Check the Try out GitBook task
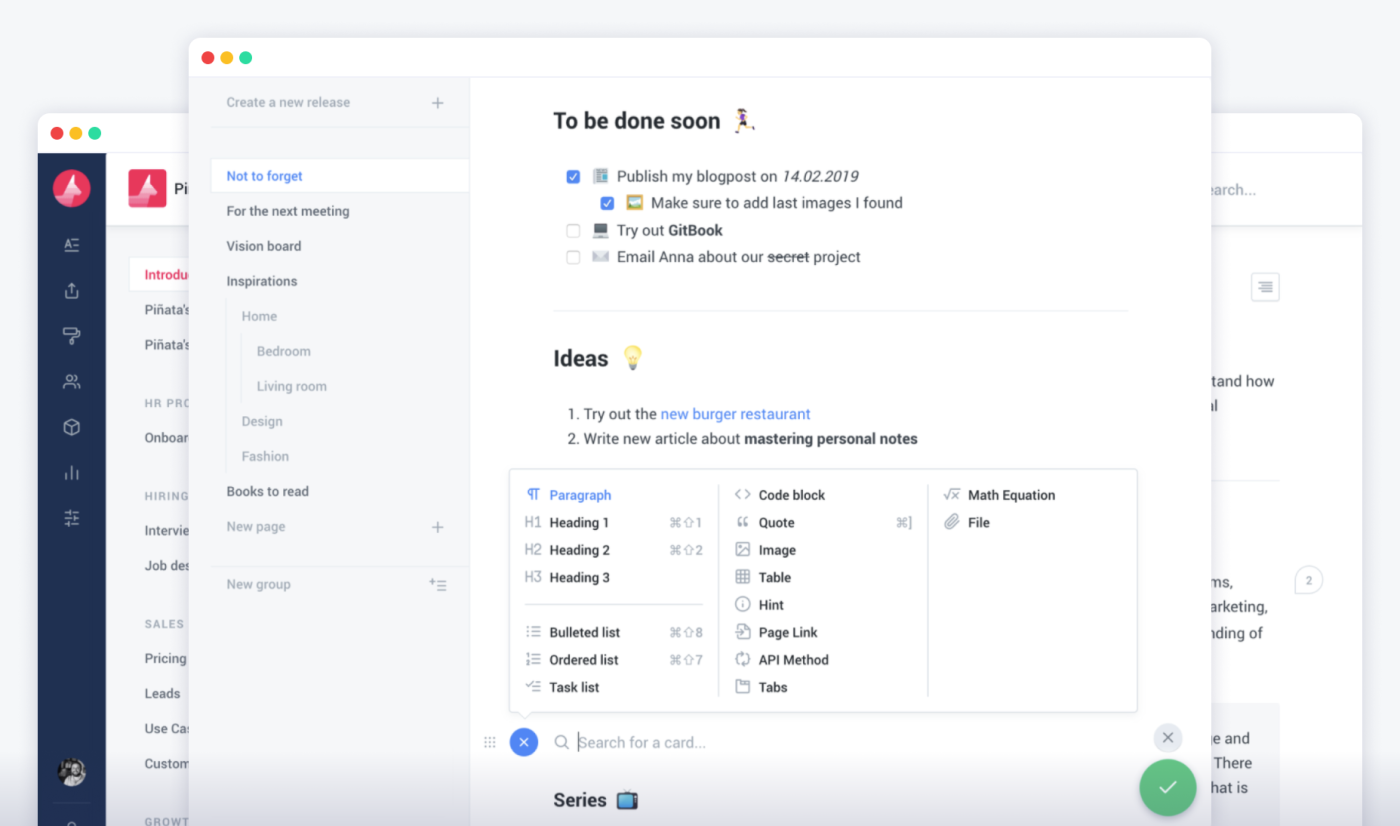Image resolution: width=1400 pixels, height=826 pixels. [x=573, y=231]
